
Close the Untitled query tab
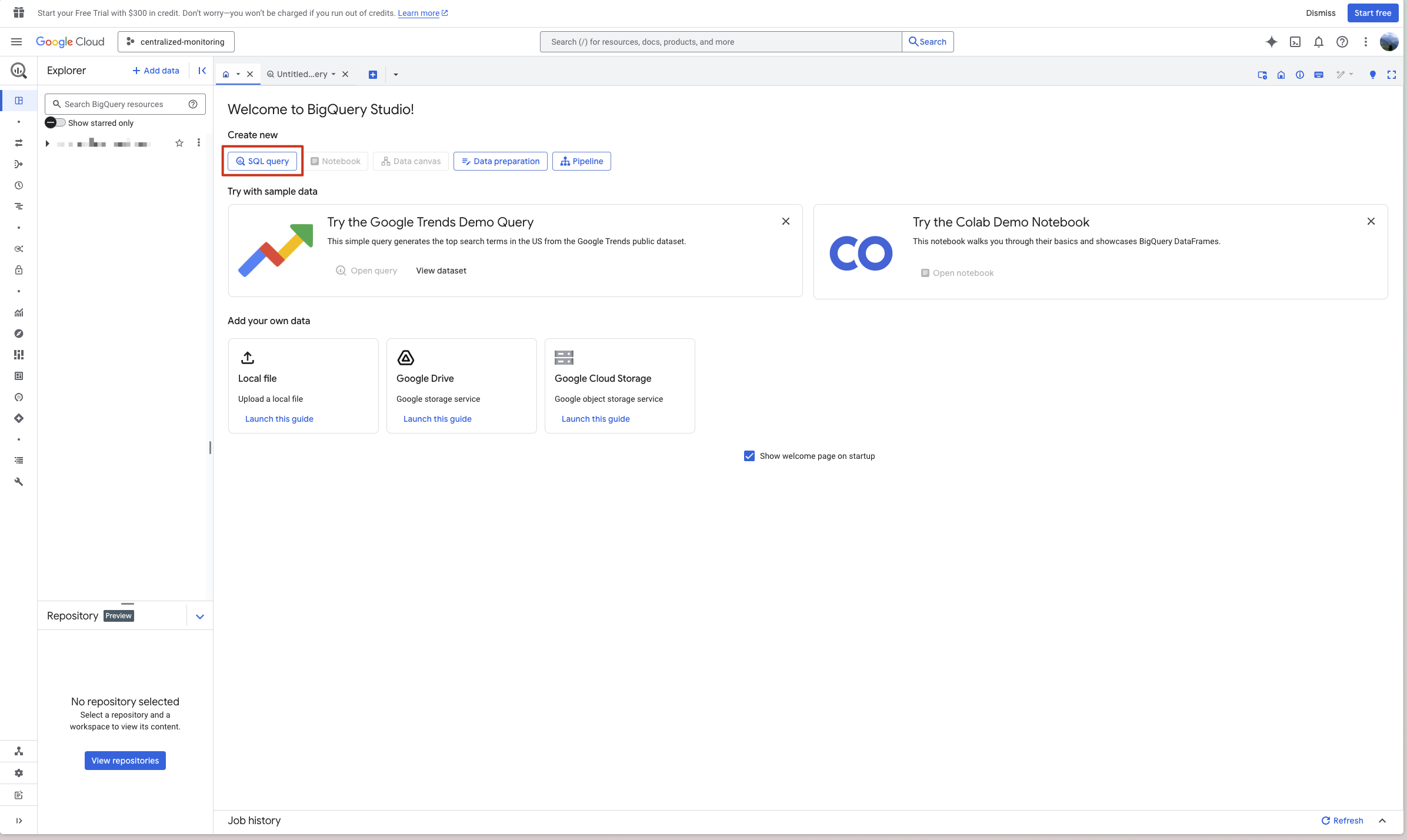(x=345, y=74)
